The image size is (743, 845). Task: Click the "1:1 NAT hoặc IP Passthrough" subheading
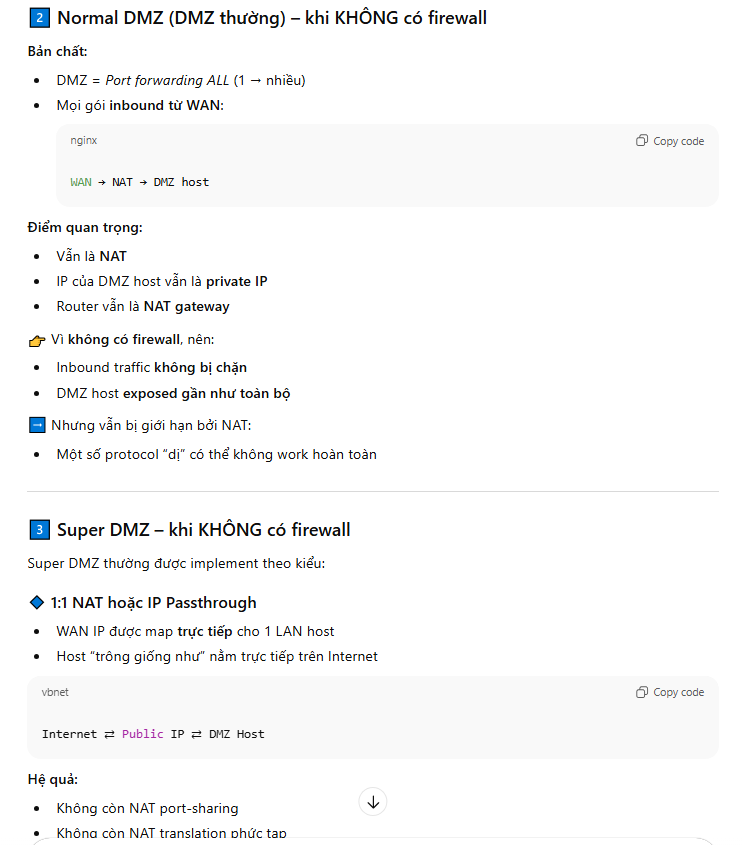(x=153, y=603)
